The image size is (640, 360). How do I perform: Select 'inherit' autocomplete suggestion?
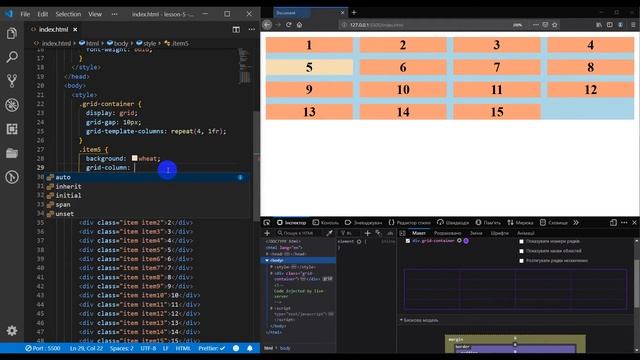[68, 186]
